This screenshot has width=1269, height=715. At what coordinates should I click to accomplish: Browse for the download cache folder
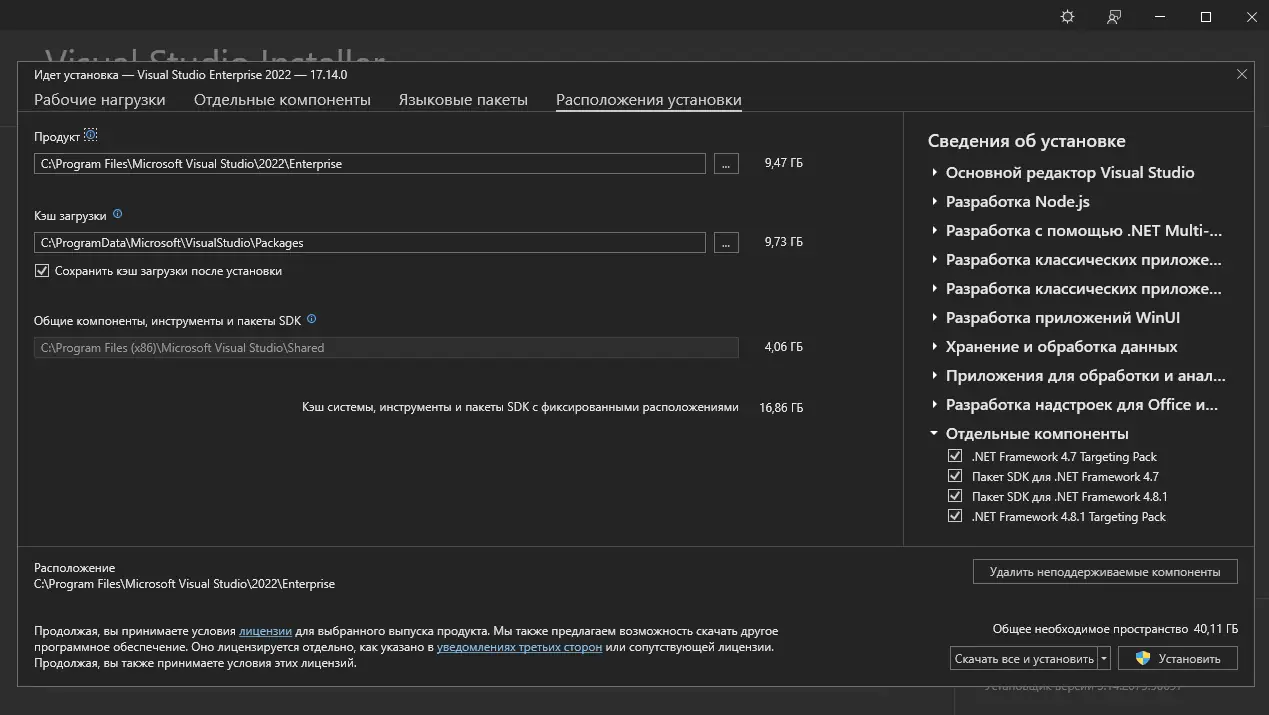[727, 242]
